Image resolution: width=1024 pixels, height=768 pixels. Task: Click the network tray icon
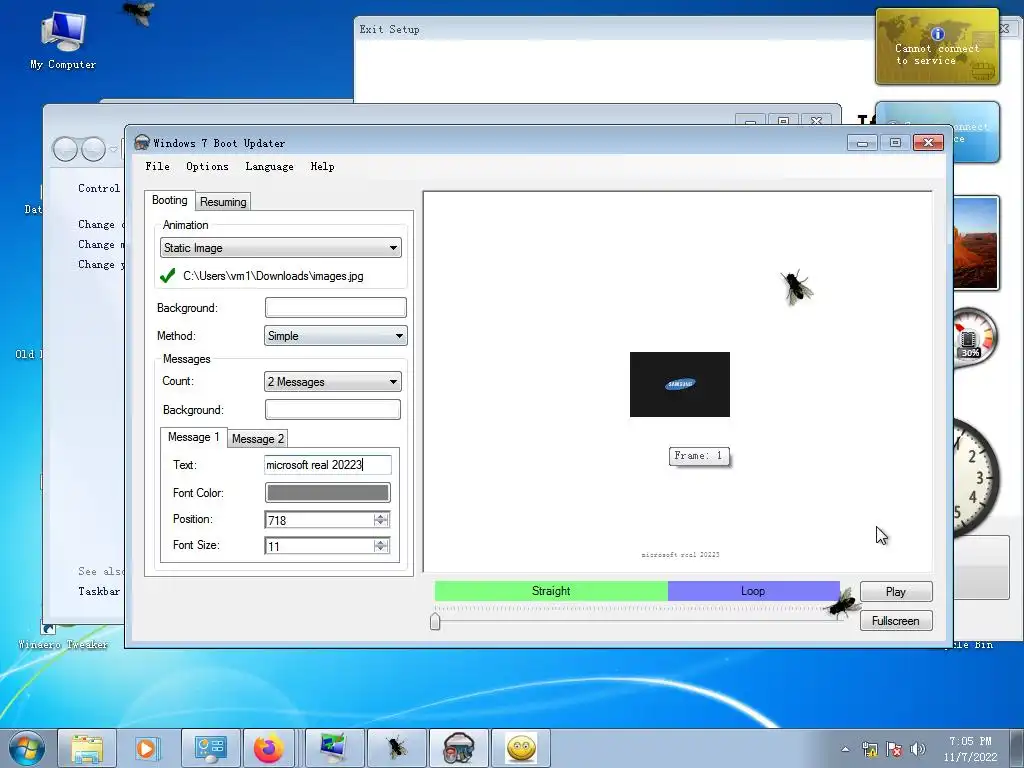(870, 749)
